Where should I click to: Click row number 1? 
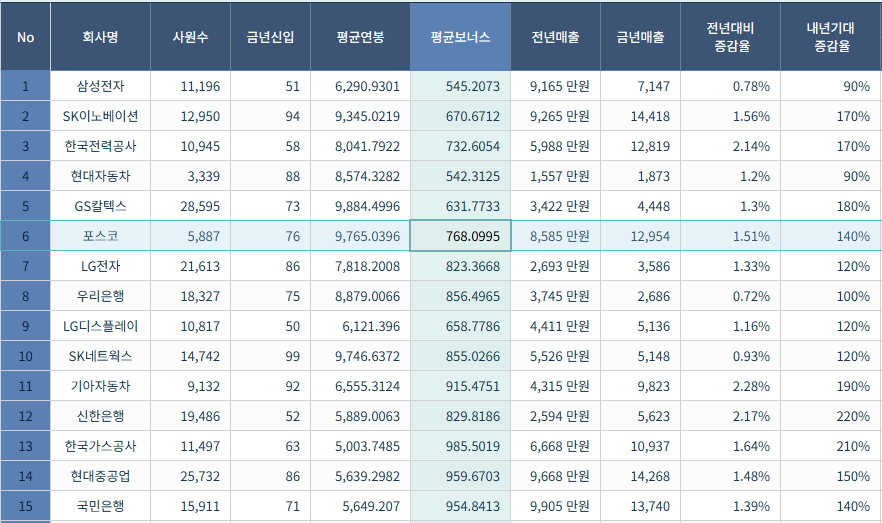tap(25, 86)
